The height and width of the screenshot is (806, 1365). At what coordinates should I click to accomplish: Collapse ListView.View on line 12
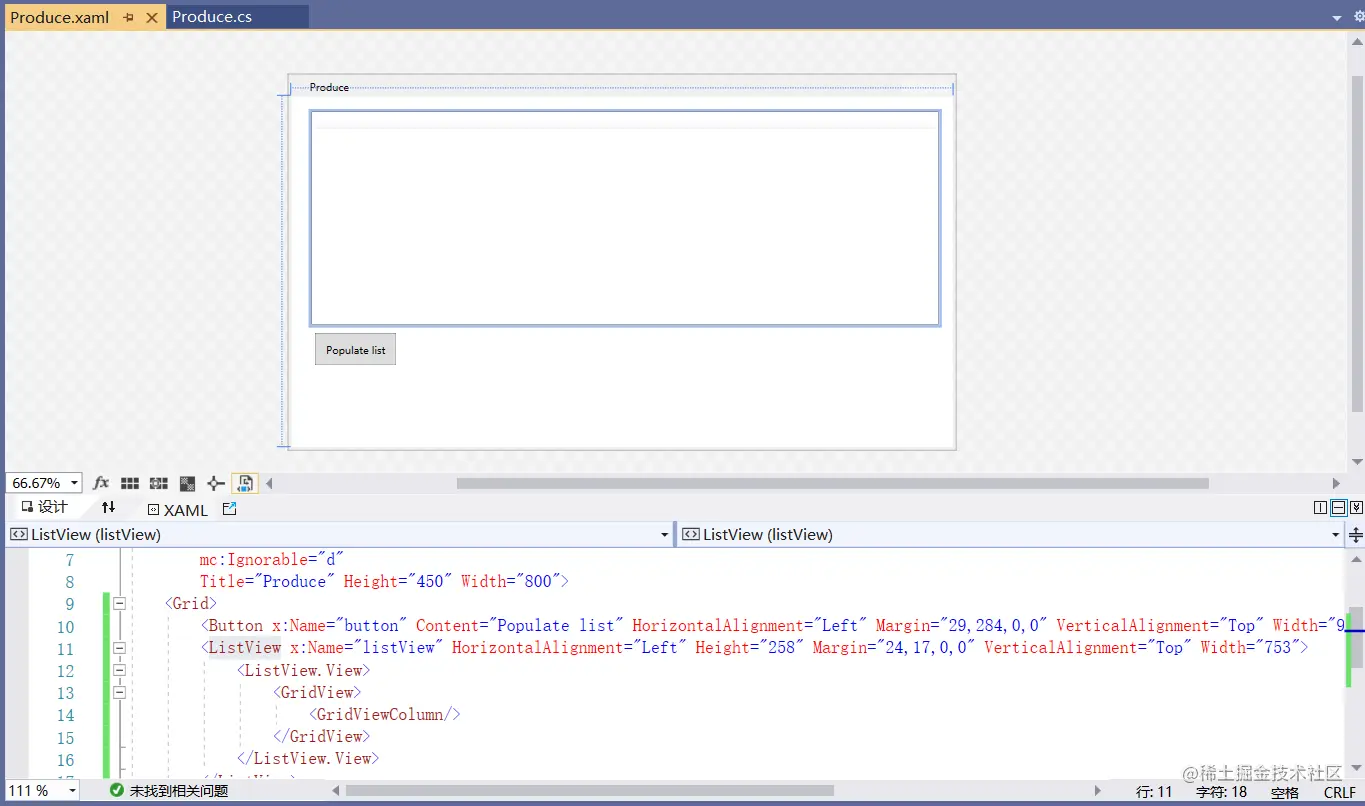click(x=120, y=670)
